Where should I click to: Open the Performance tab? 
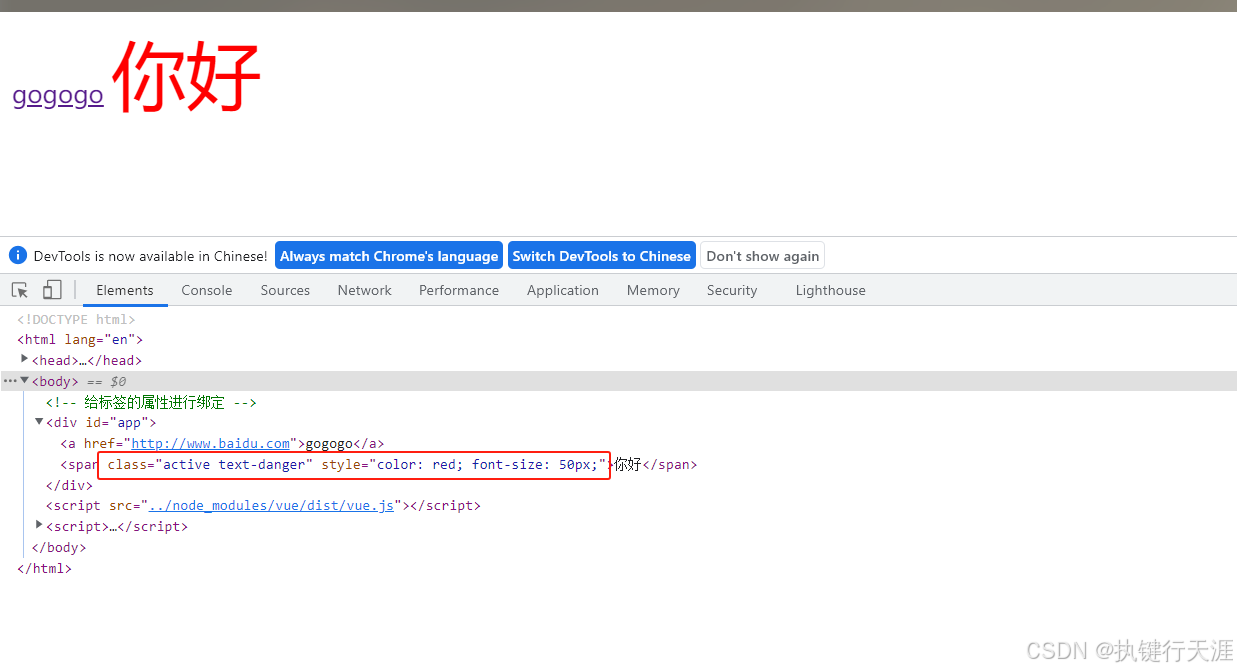[x=458, y=290]
